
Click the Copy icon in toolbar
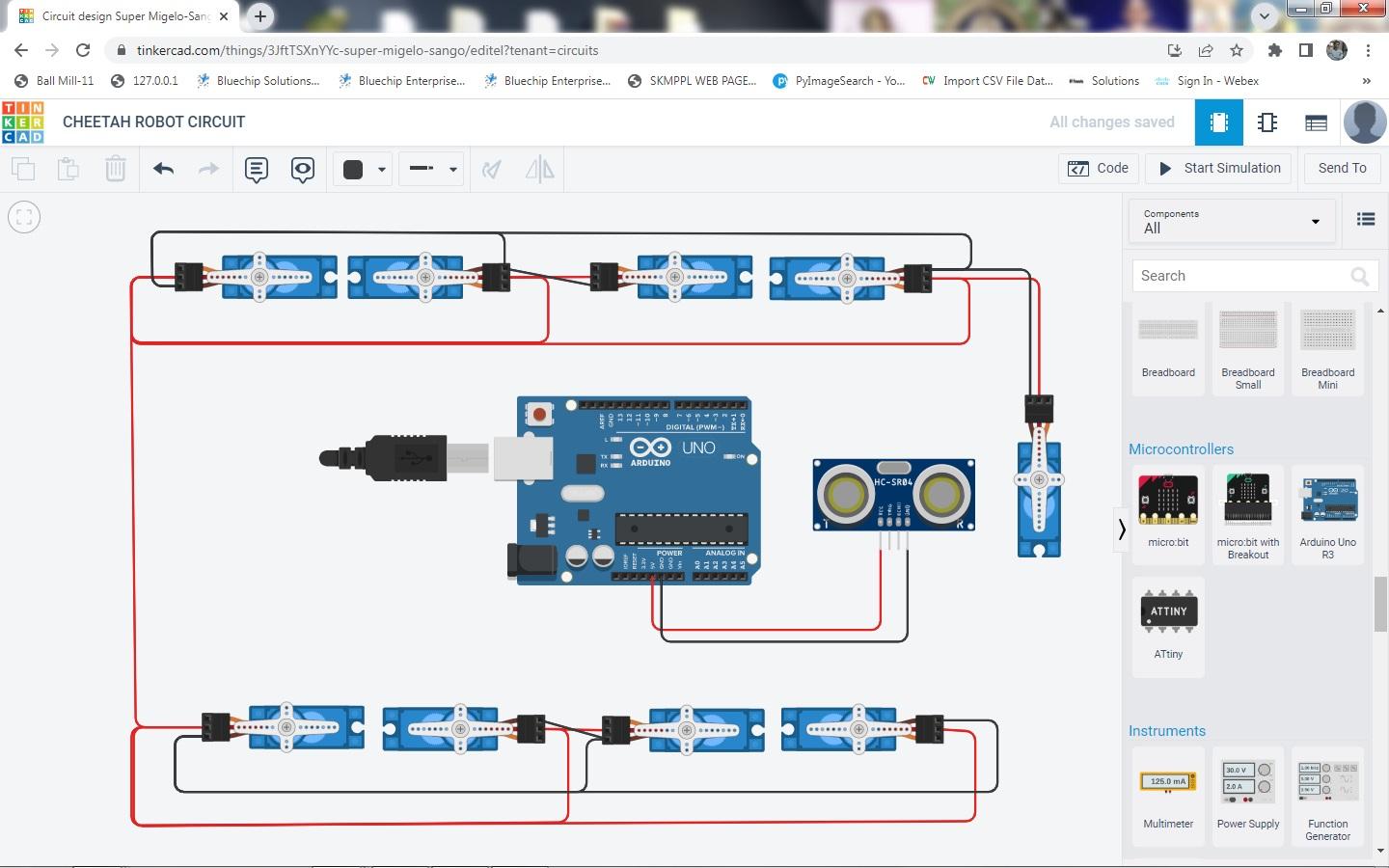pos(23,169)
